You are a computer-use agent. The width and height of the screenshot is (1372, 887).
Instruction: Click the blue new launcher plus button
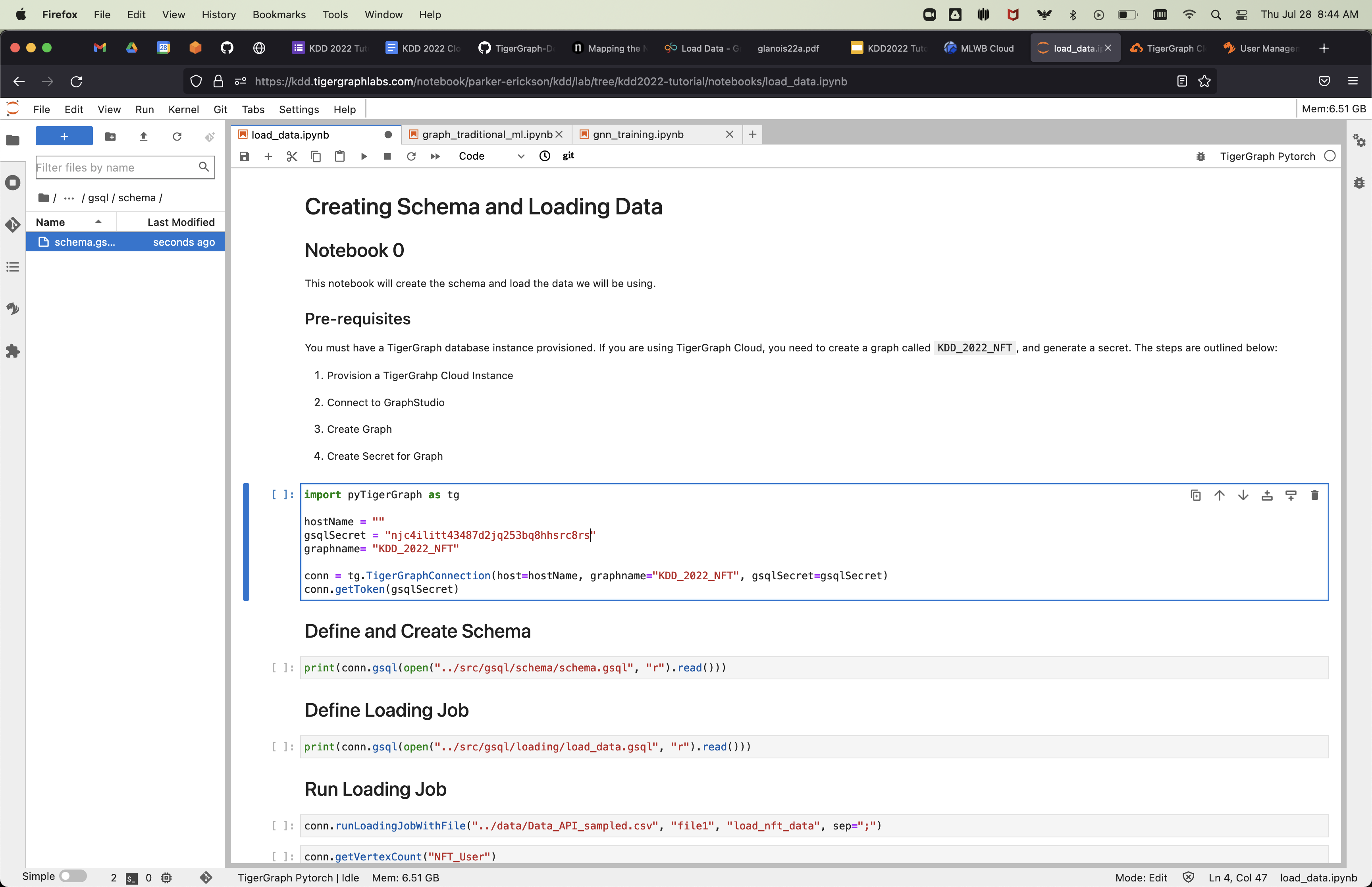point(64,136)
